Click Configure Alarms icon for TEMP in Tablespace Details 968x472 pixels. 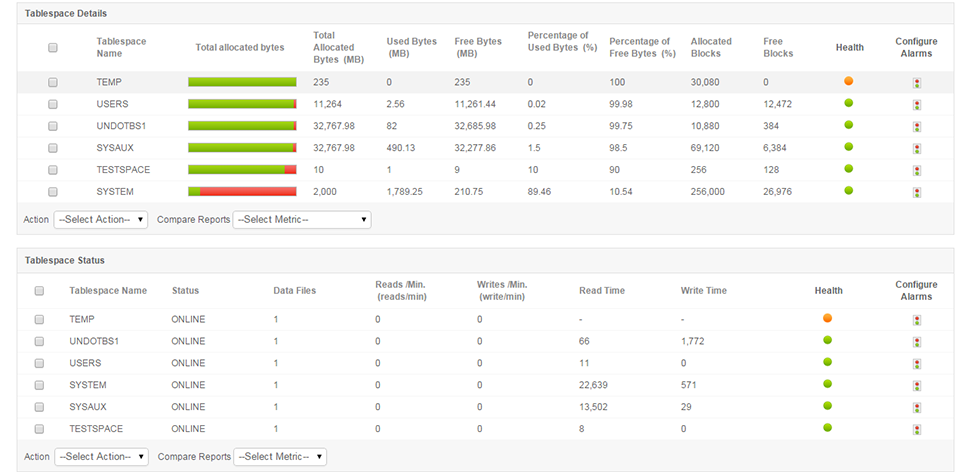917,83
